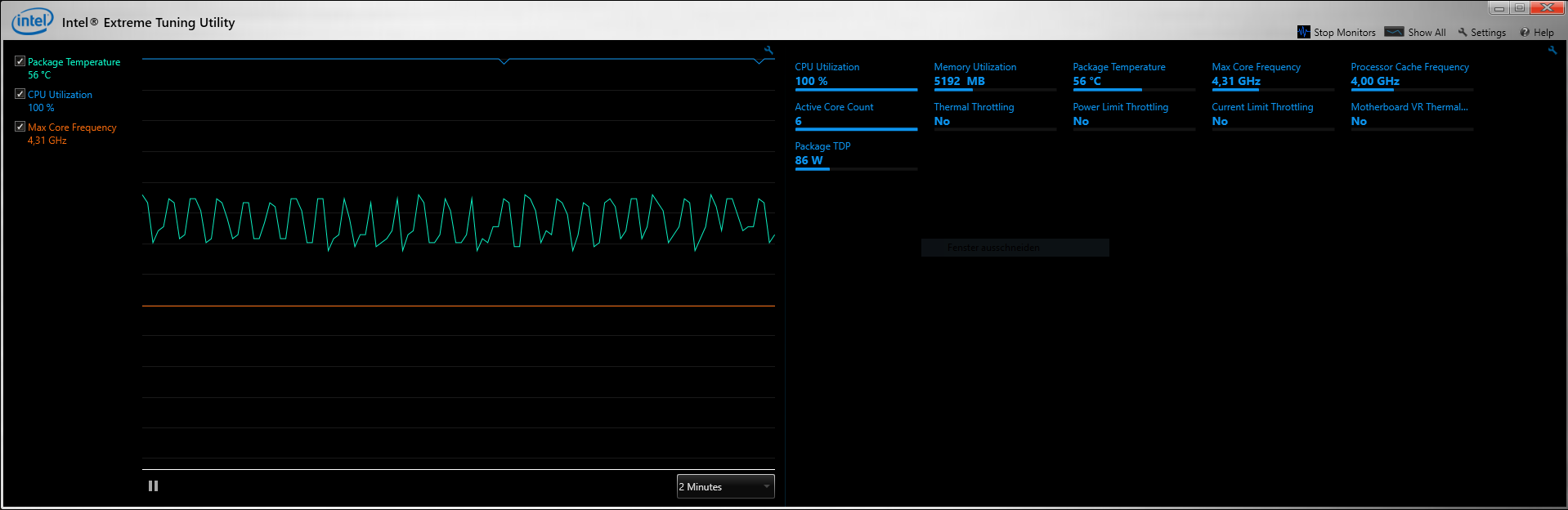Click the Stop Monitors button label
Screen dimensions: 1568x510
tap(1345, 33)
